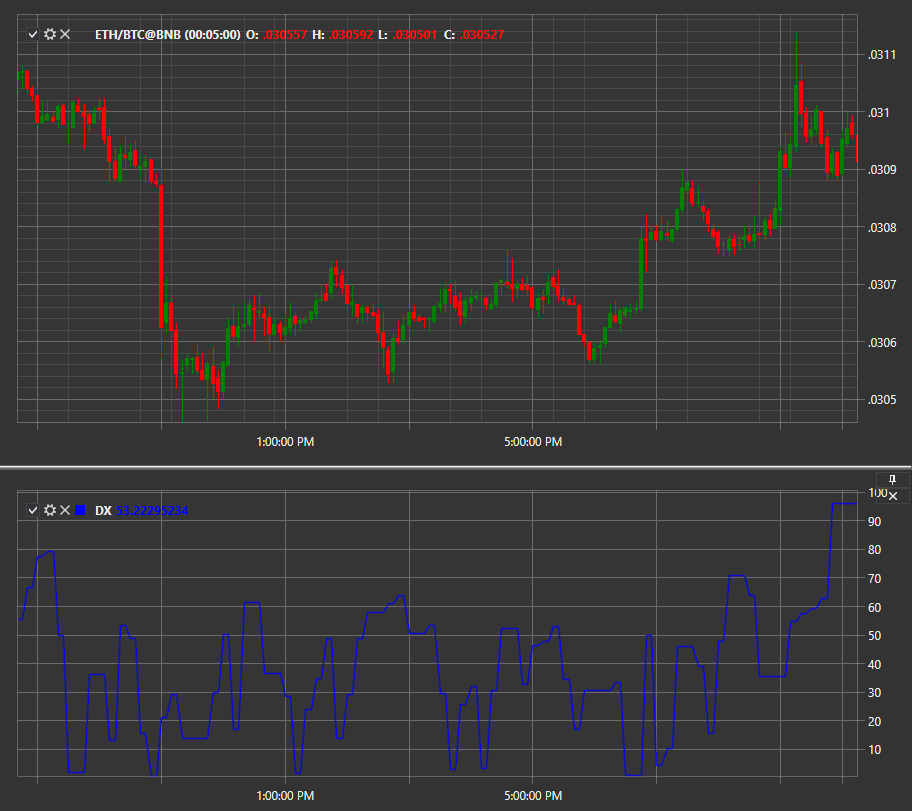
Task: Uncheck the DX indicator visibility checkbox
Action: [x=33, y=510]
